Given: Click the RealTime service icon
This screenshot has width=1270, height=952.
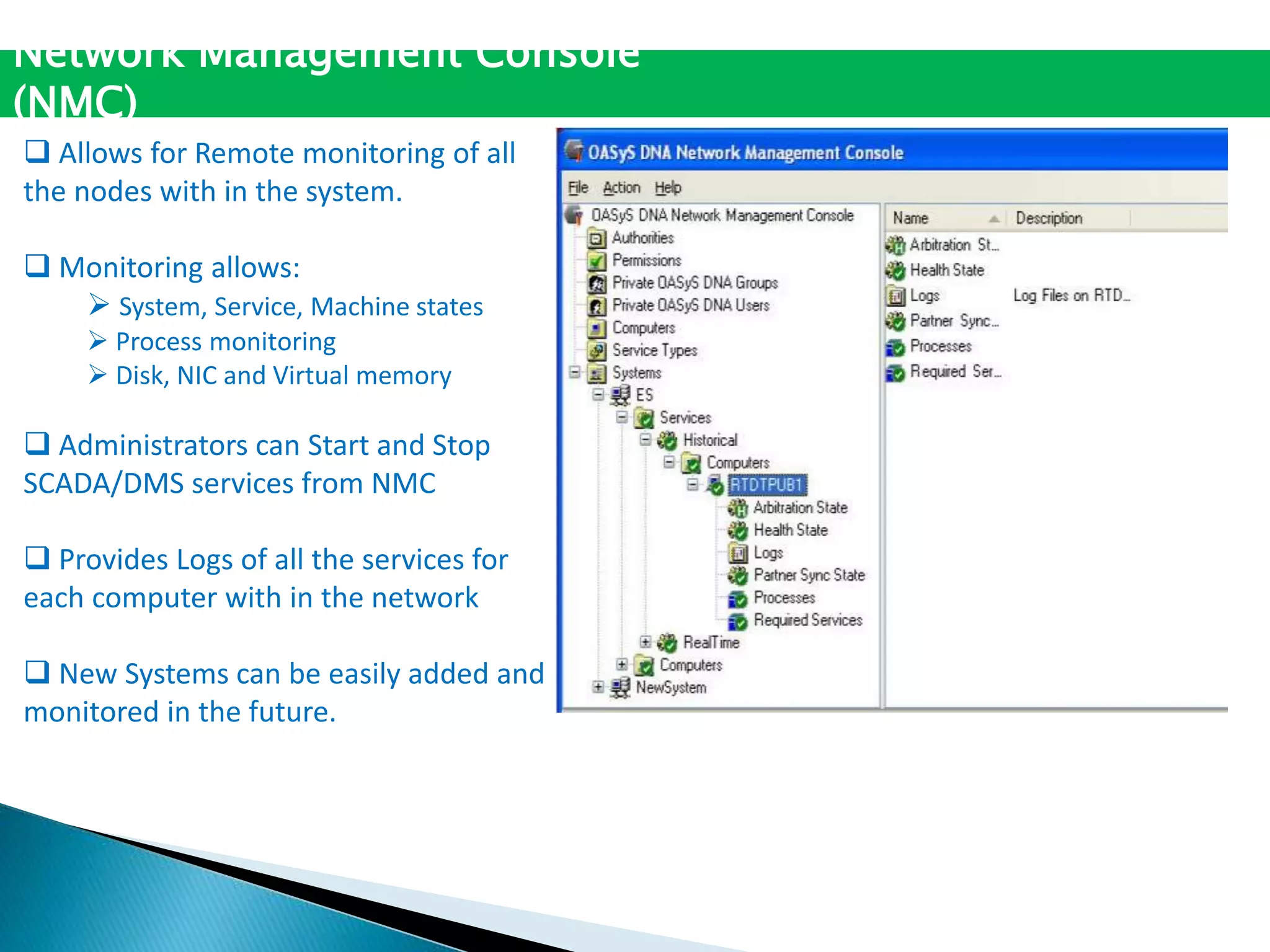Looking at the screenshot, I should click(x=667, y=643).
